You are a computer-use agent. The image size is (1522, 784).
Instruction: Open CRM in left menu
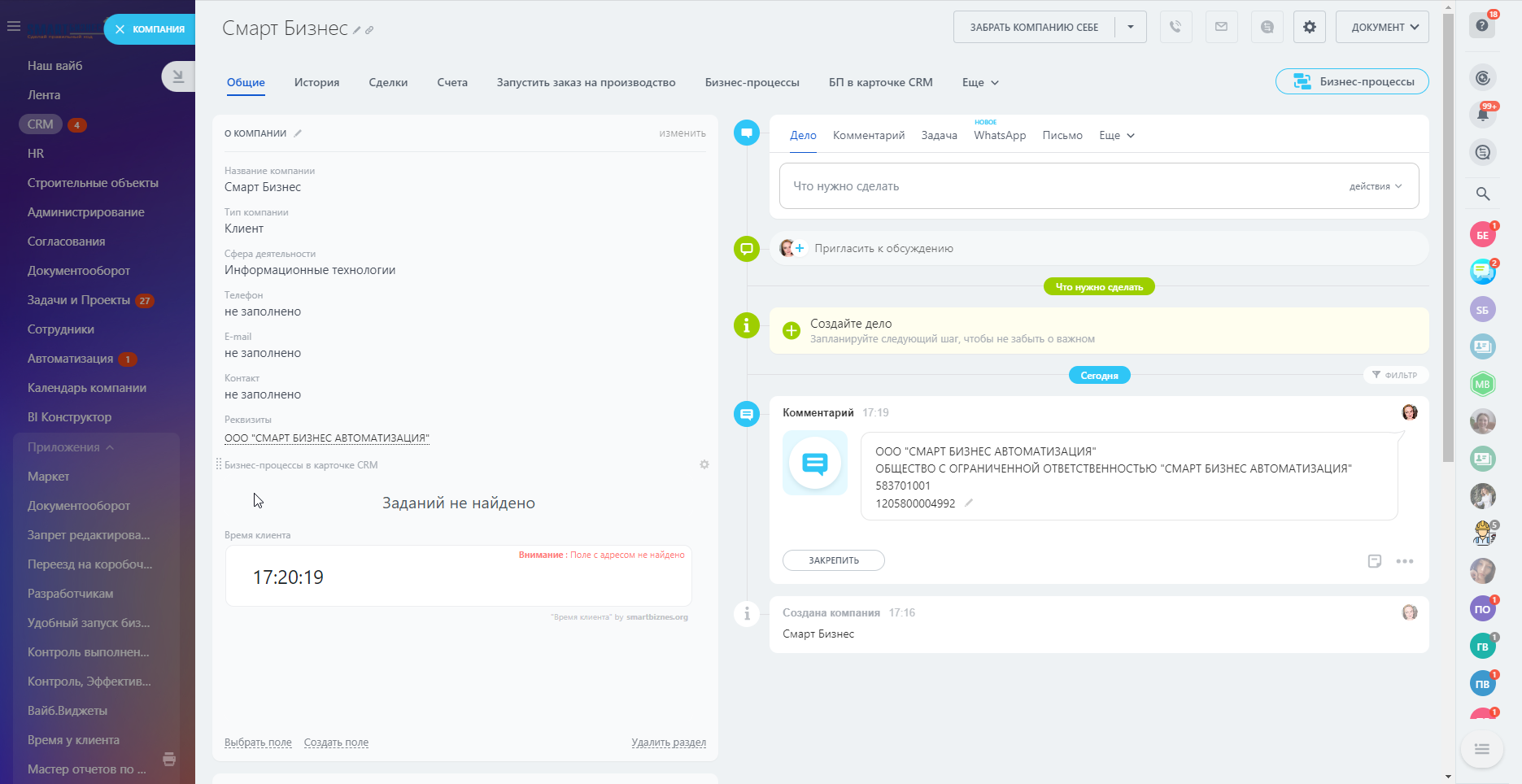40,124
